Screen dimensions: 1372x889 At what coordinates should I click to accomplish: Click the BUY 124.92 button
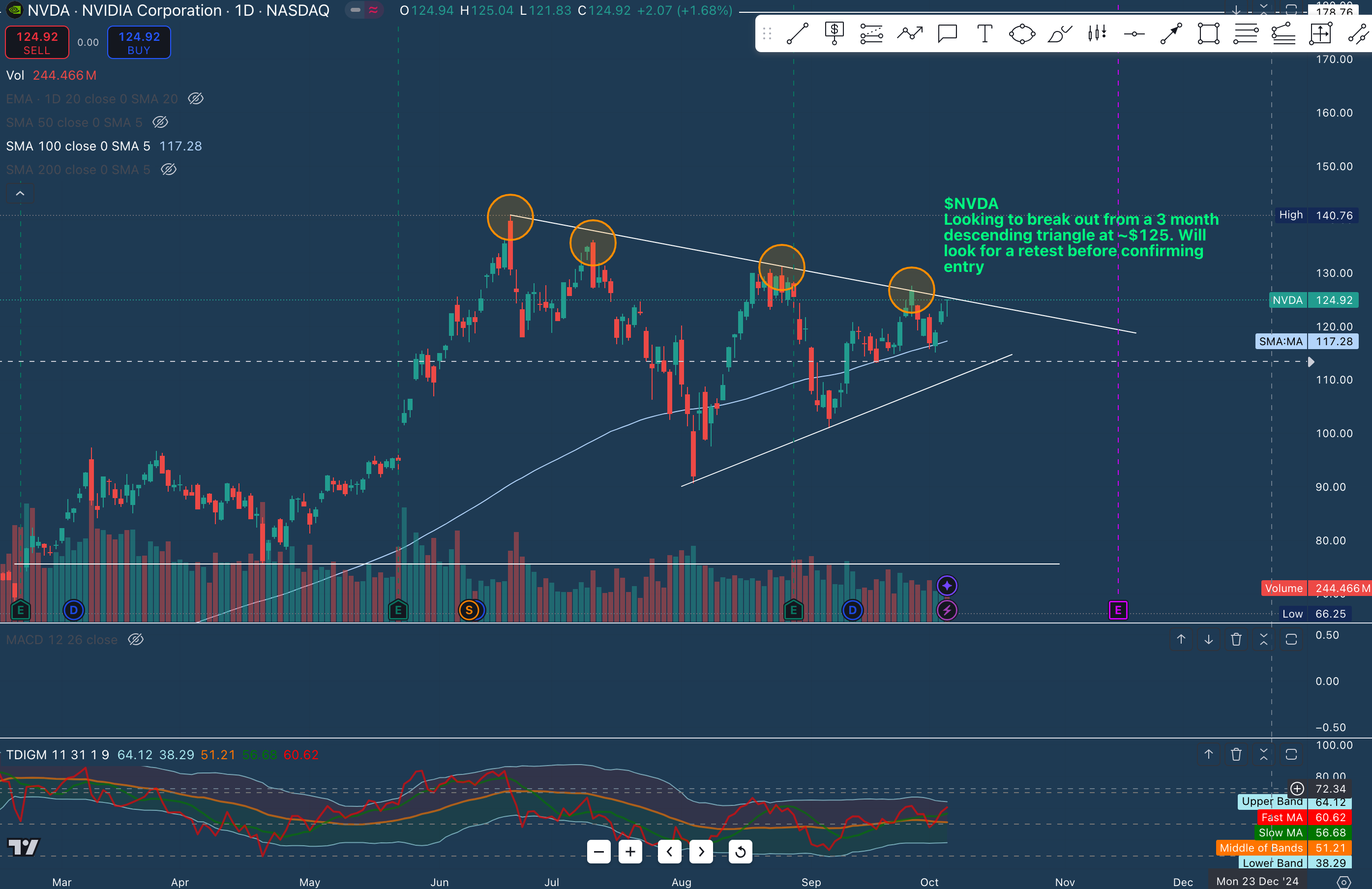139,43
